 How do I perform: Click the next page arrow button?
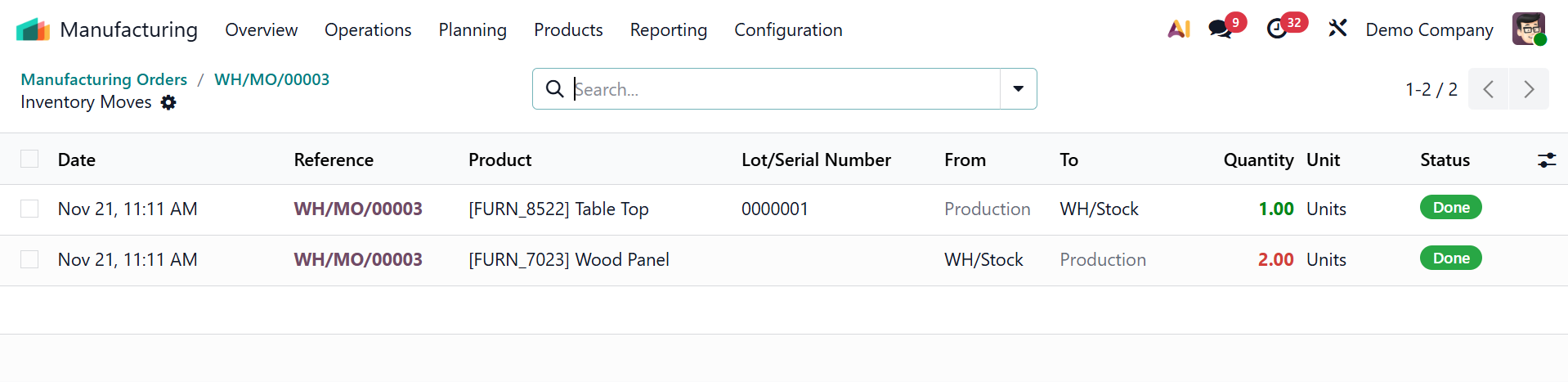coord(1528,89)
